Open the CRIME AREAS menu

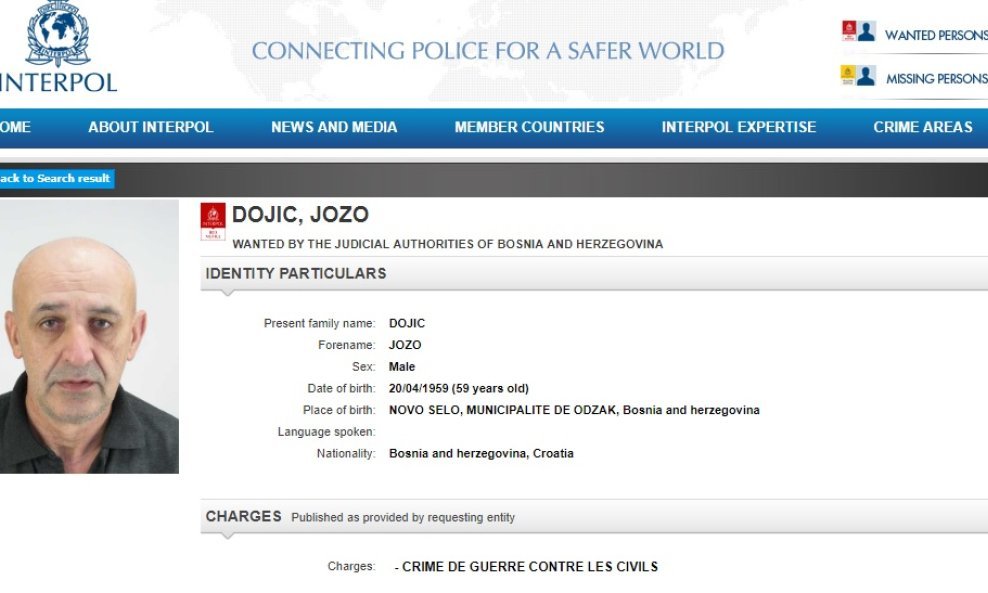922,127
